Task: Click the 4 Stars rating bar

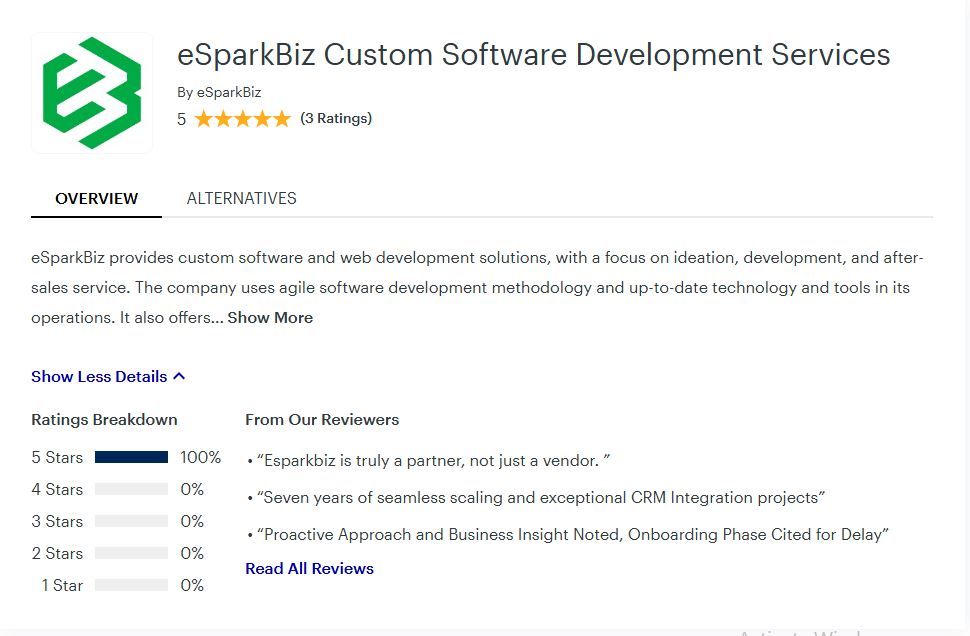Action: pos(131,489)
